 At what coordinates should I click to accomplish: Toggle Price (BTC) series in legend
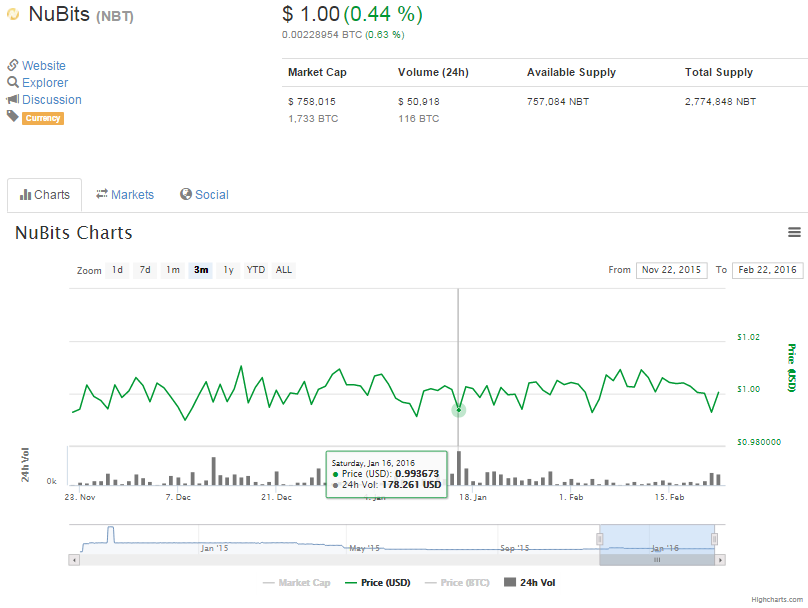click(x=457, y=583)
